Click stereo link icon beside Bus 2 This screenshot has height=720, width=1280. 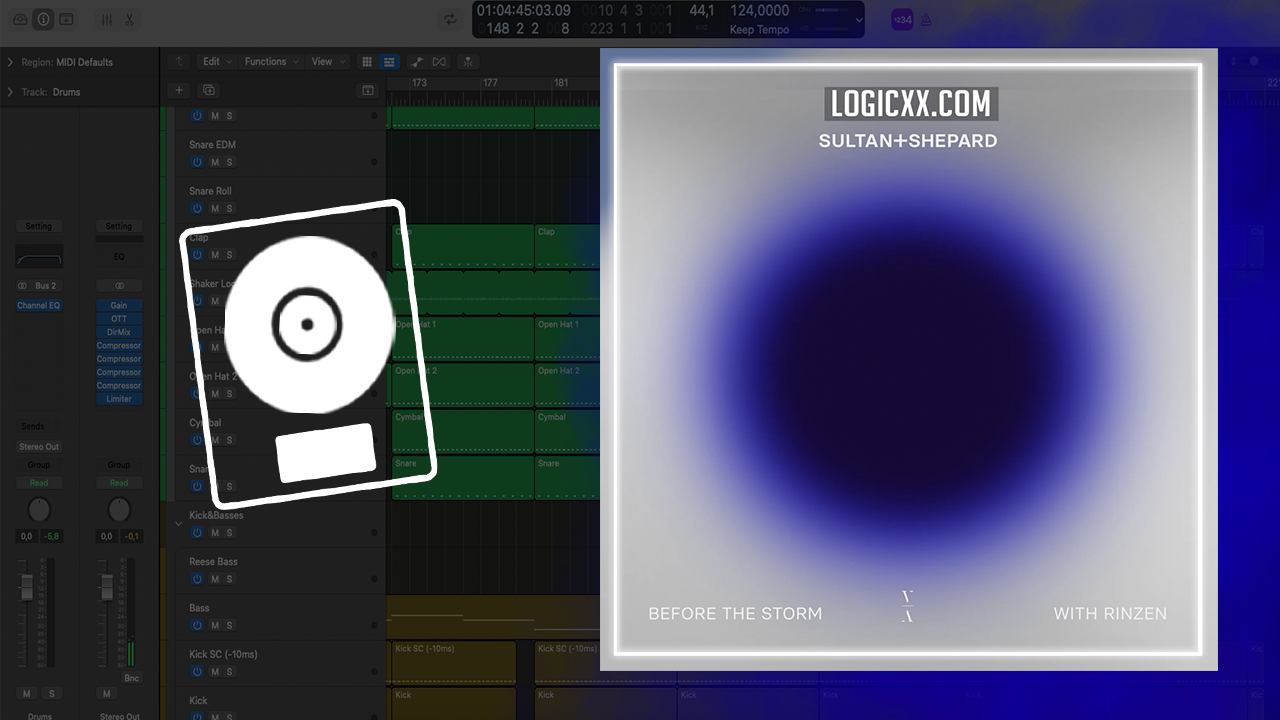click(22, 286)
